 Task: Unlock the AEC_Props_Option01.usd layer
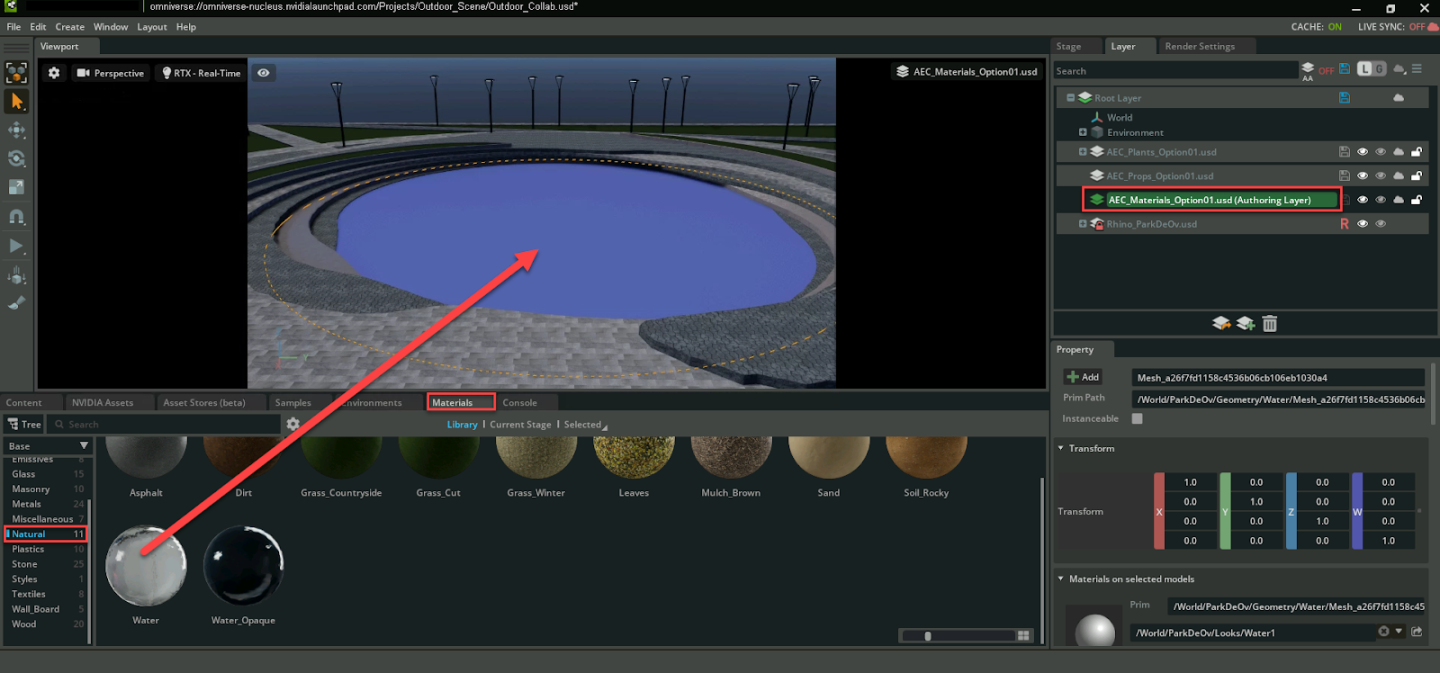click(1416, 176)
